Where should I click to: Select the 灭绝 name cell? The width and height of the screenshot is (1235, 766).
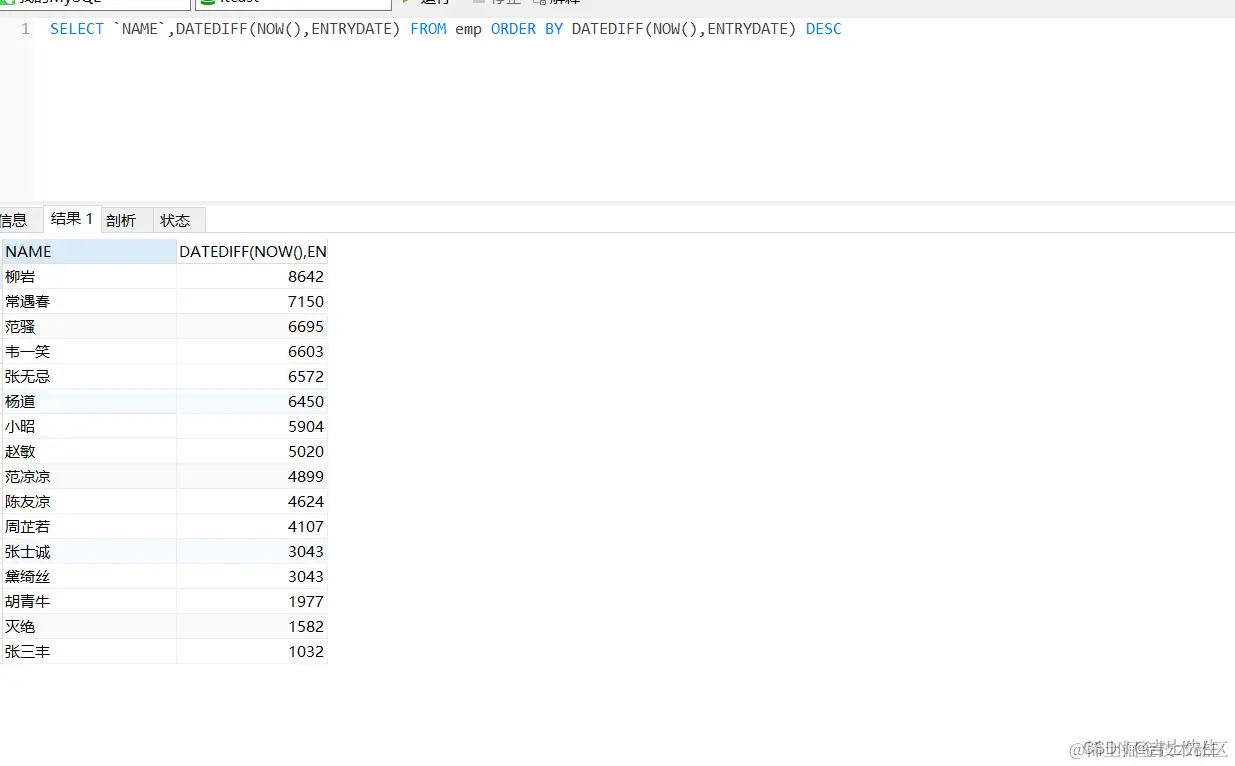point(89,627)
